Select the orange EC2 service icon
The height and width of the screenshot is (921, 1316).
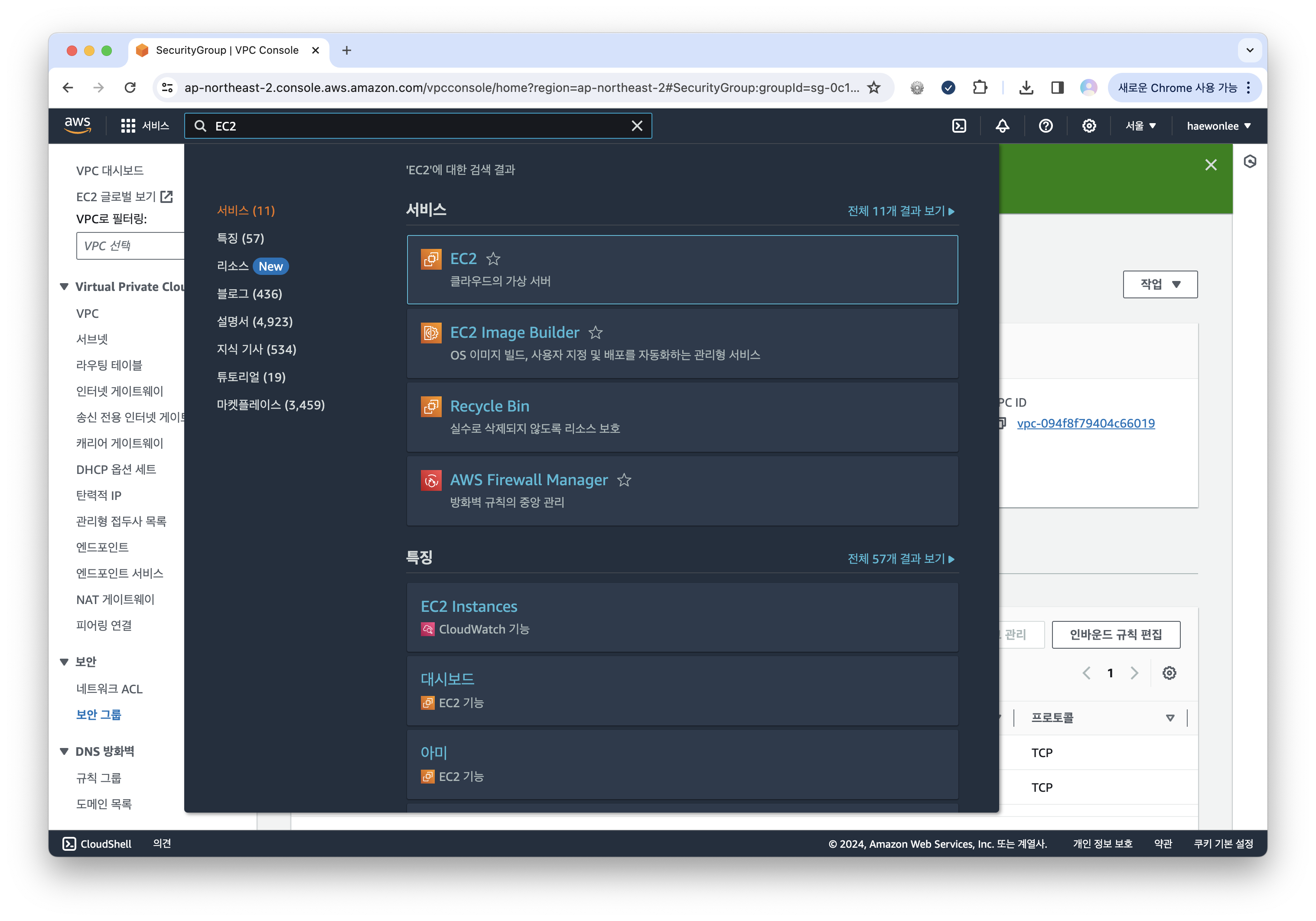click(x=431, y=259)
